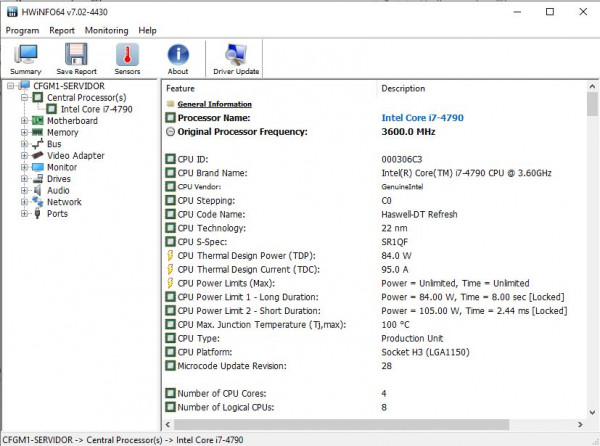Click the Intel Core i7-4790 chip icon in tree

click(52, 109)
